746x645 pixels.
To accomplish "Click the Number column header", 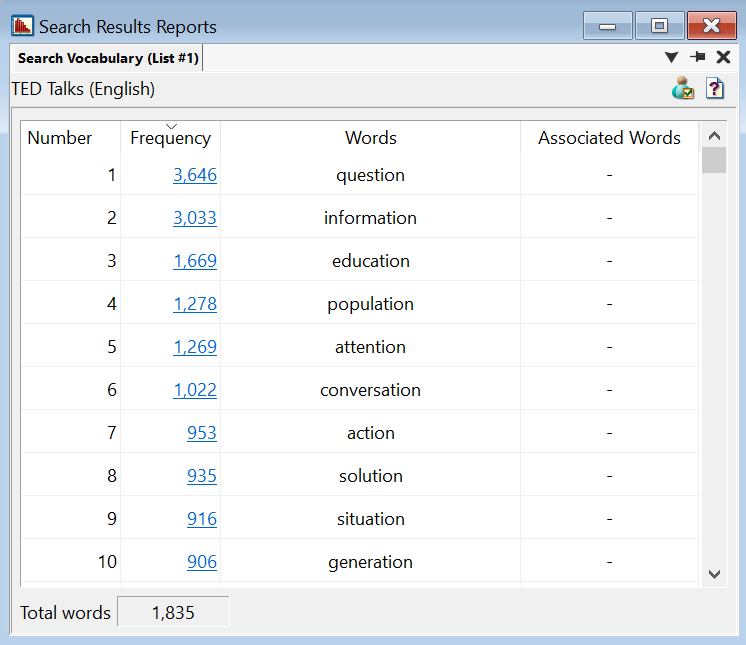I will [x=60, y=138].
